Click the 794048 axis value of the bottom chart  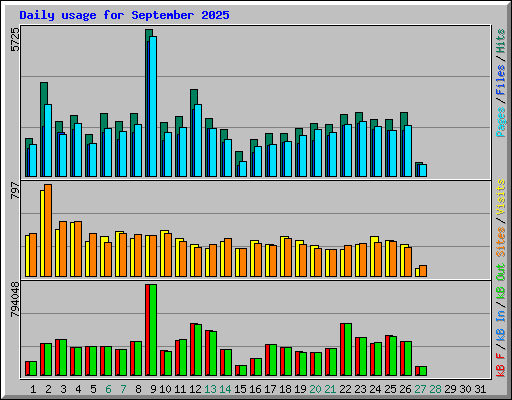(x=15, y=299)
